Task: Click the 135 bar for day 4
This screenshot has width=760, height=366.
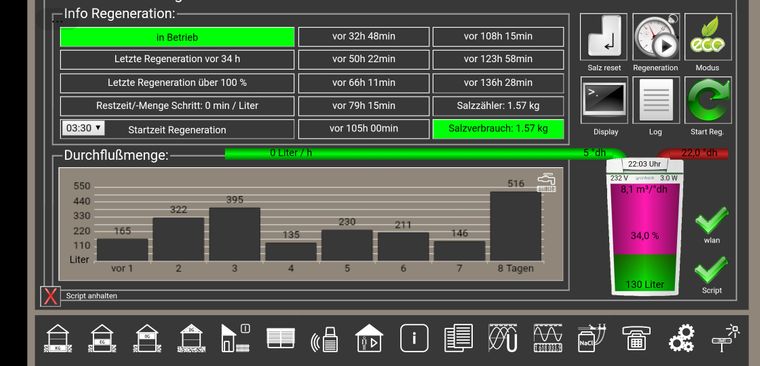Action: coord(291,252)
